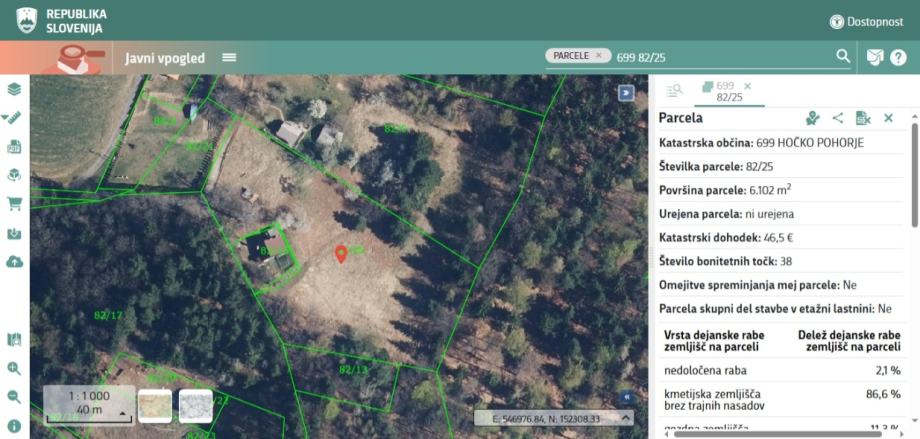The width and height of the screenshot is (920, 439).
Task: Open the help question mark
Action: click(898, 57)
